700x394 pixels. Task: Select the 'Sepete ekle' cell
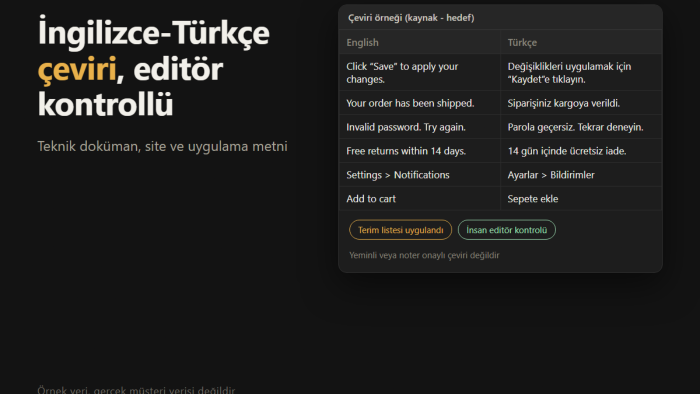581,199
